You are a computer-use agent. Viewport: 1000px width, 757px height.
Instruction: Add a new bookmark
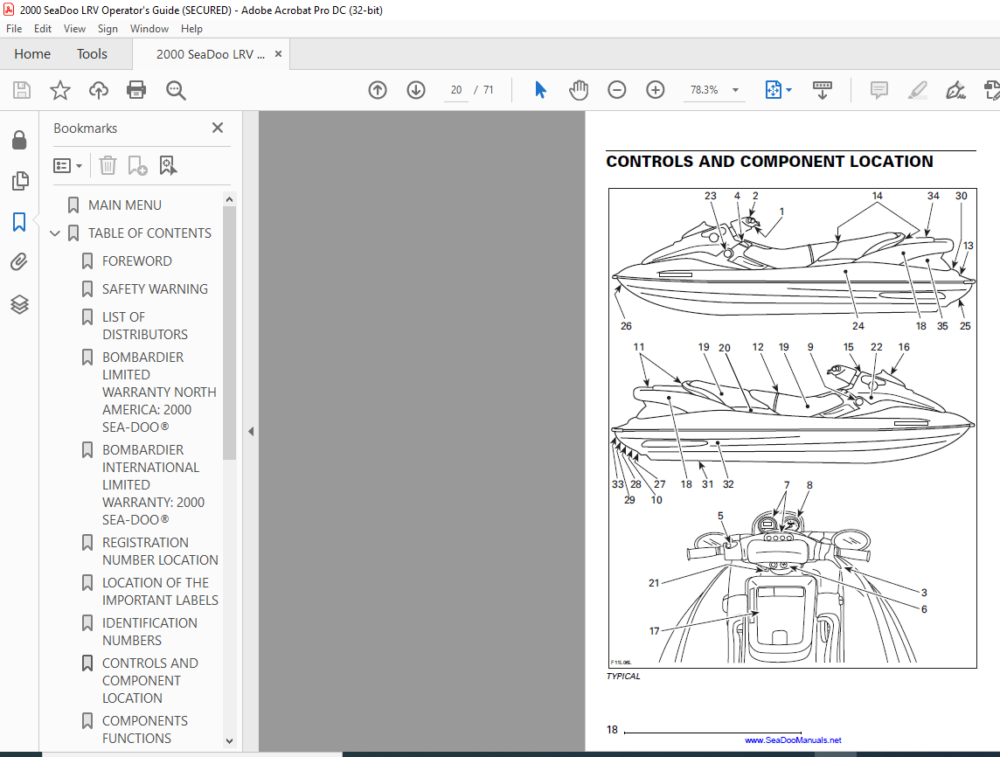pos(137,166)
